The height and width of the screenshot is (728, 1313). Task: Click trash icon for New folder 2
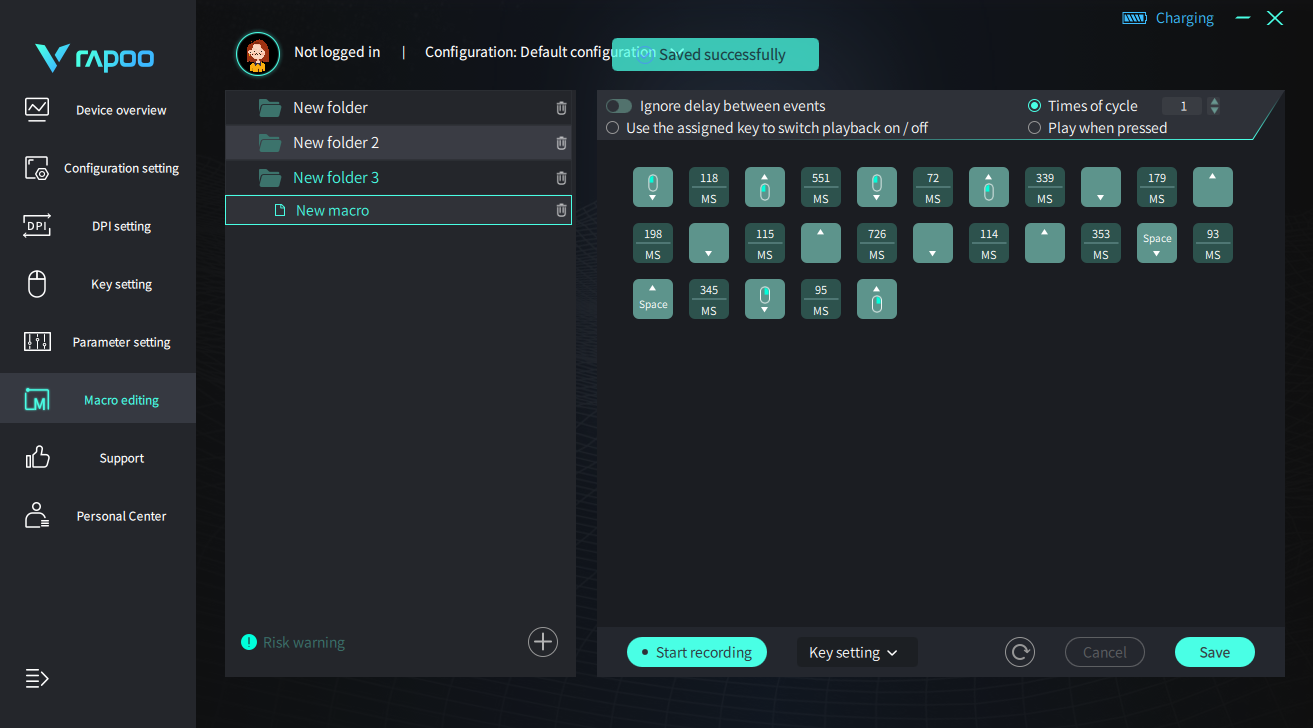tap(561, 143)
